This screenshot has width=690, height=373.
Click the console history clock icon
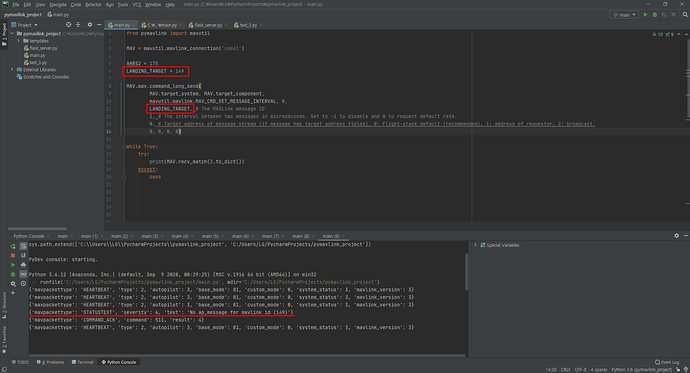[23, 284]
